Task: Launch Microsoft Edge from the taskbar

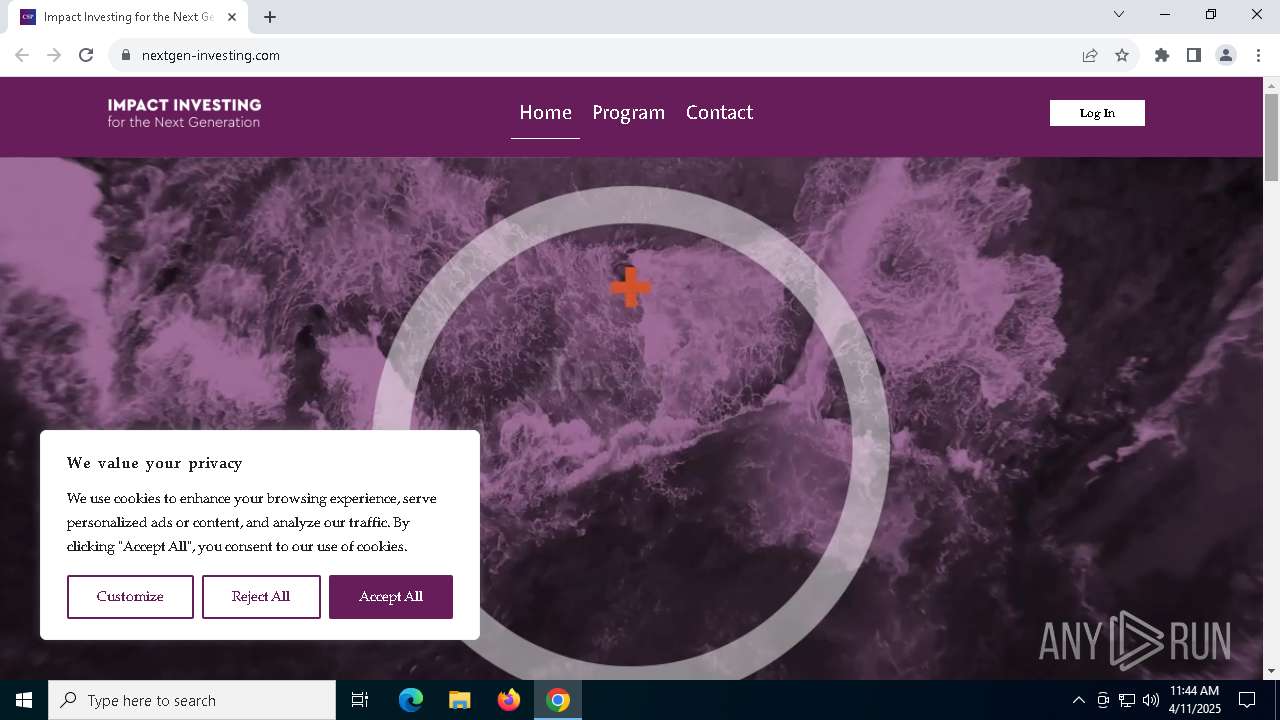Action: click(x=411, y=700)
